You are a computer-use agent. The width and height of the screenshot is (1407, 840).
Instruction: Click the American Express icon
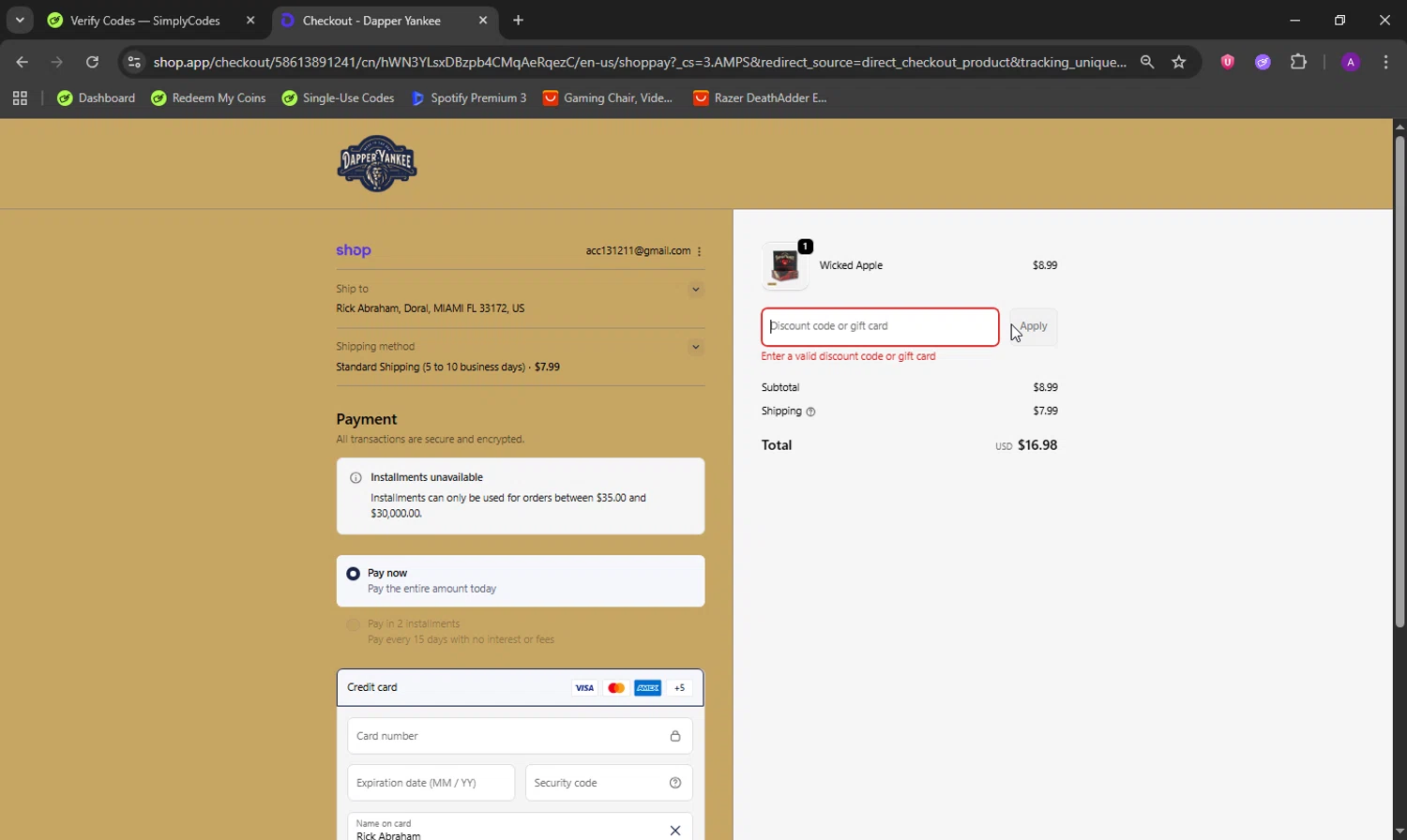(x=648, y=688)
